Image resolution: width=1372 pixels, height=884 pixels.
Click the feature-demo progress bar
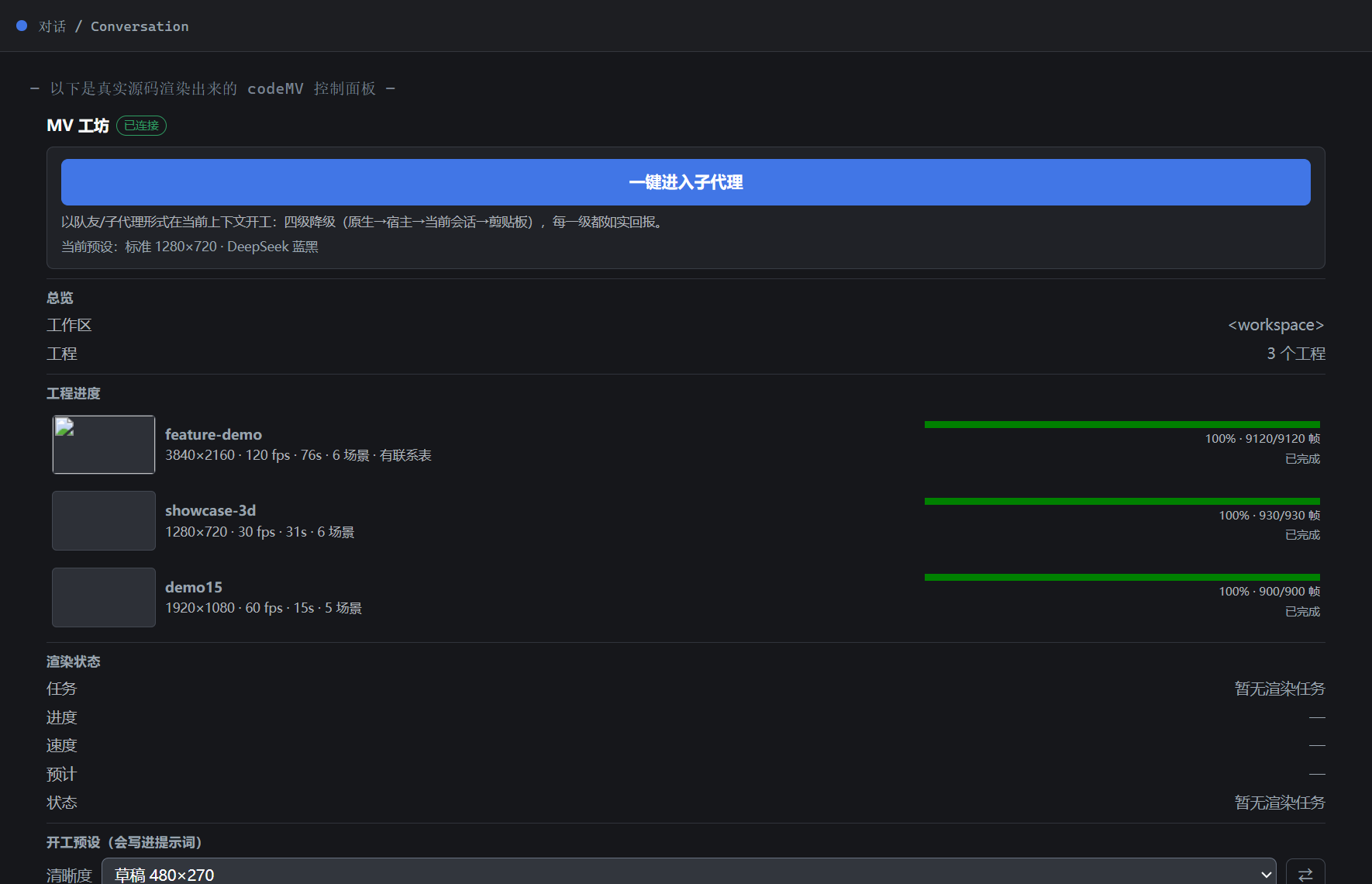point(1122,424)
